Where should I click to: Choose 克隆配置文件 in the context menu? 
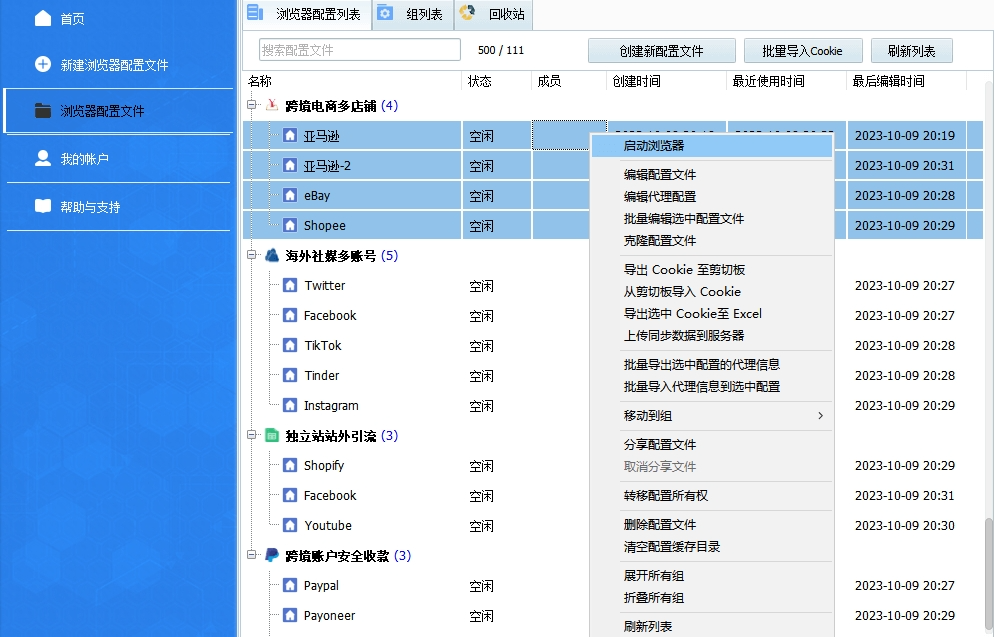click(661, 240)
